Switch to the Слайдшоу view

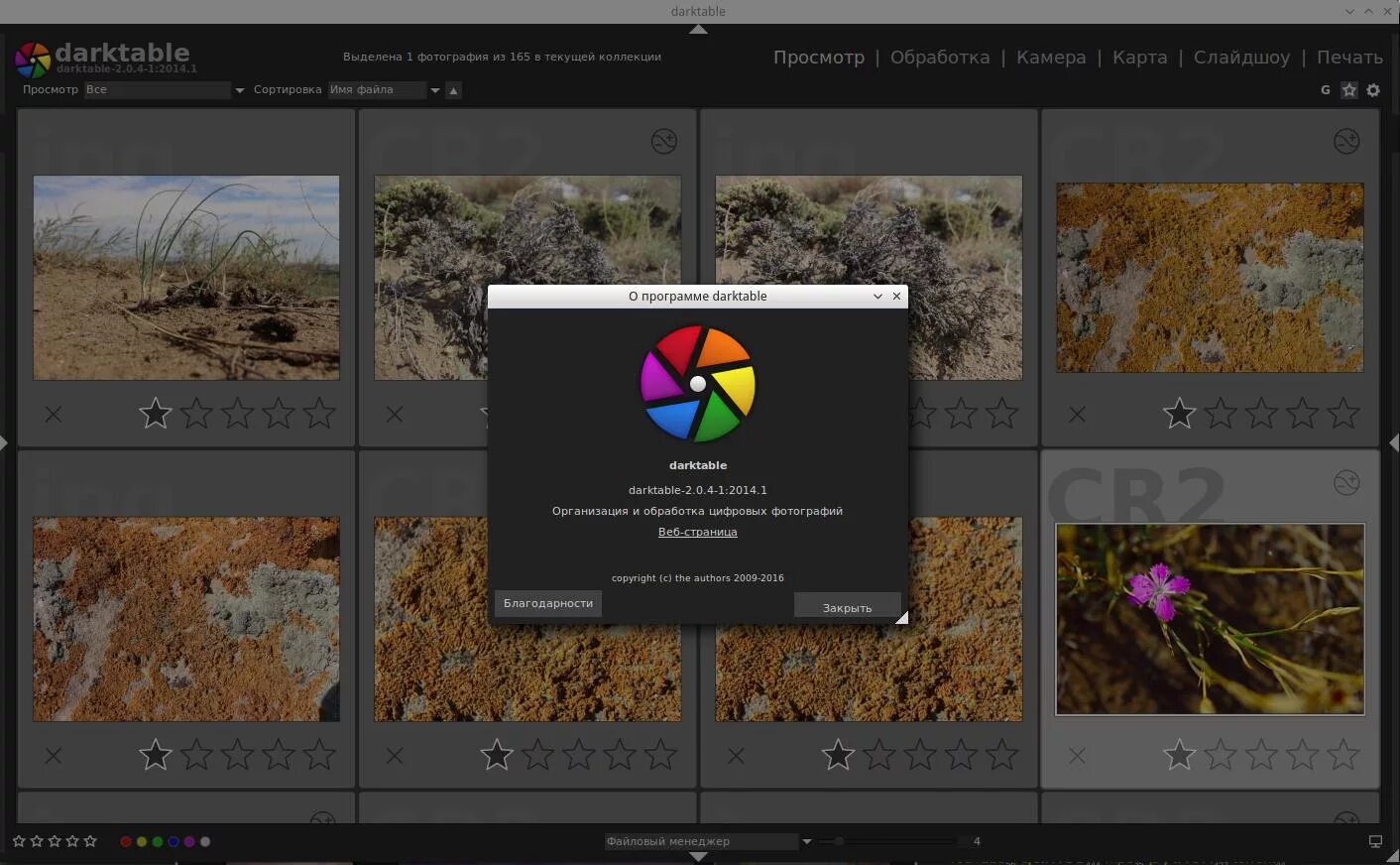point(1241,58)
